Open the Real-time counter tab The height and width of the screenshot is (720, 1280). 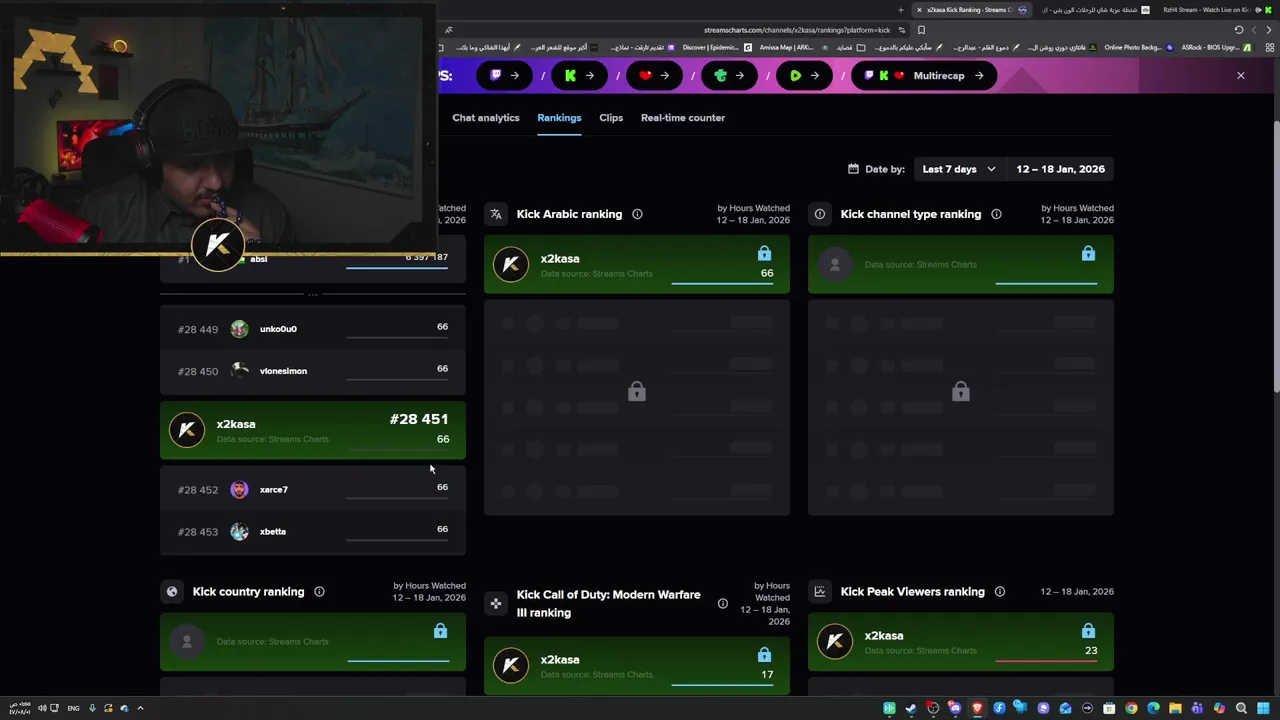pyautogui.click(x=683, y=118)
